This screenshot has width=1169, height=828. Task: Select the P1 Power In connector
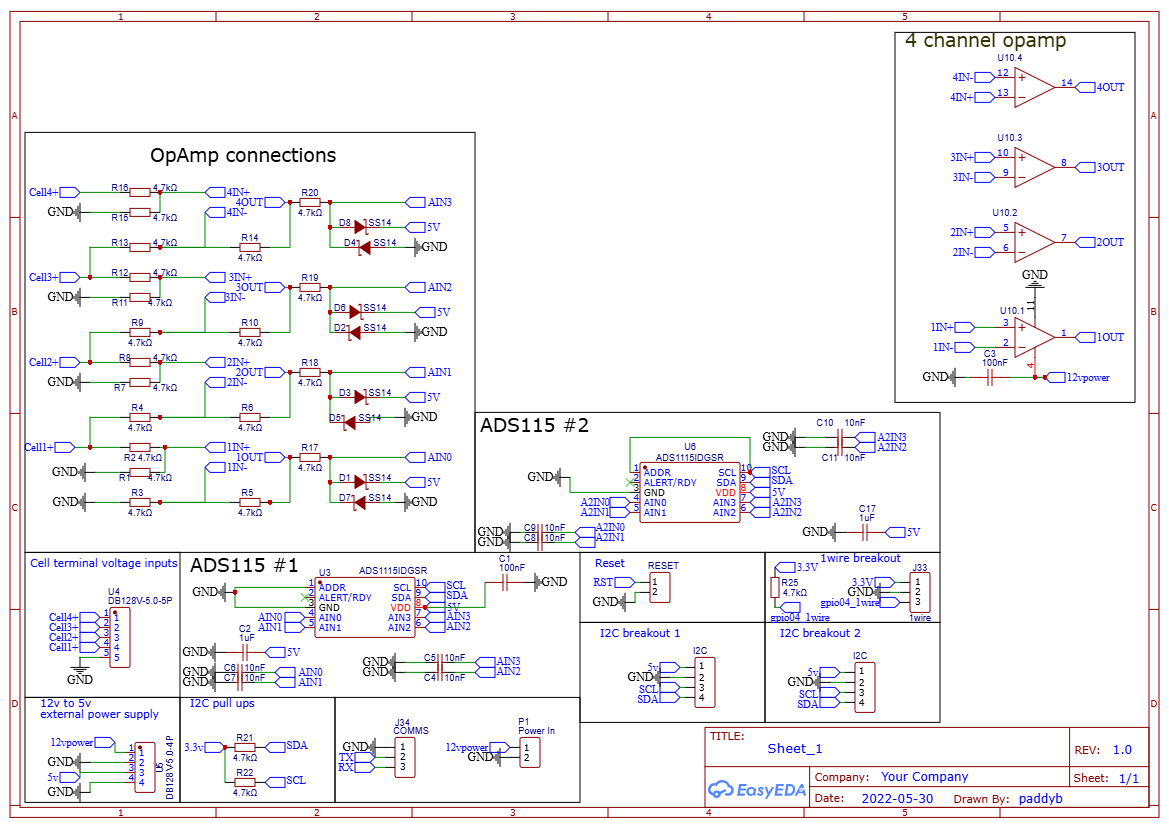pyautogui.click(x=529, y=752)
